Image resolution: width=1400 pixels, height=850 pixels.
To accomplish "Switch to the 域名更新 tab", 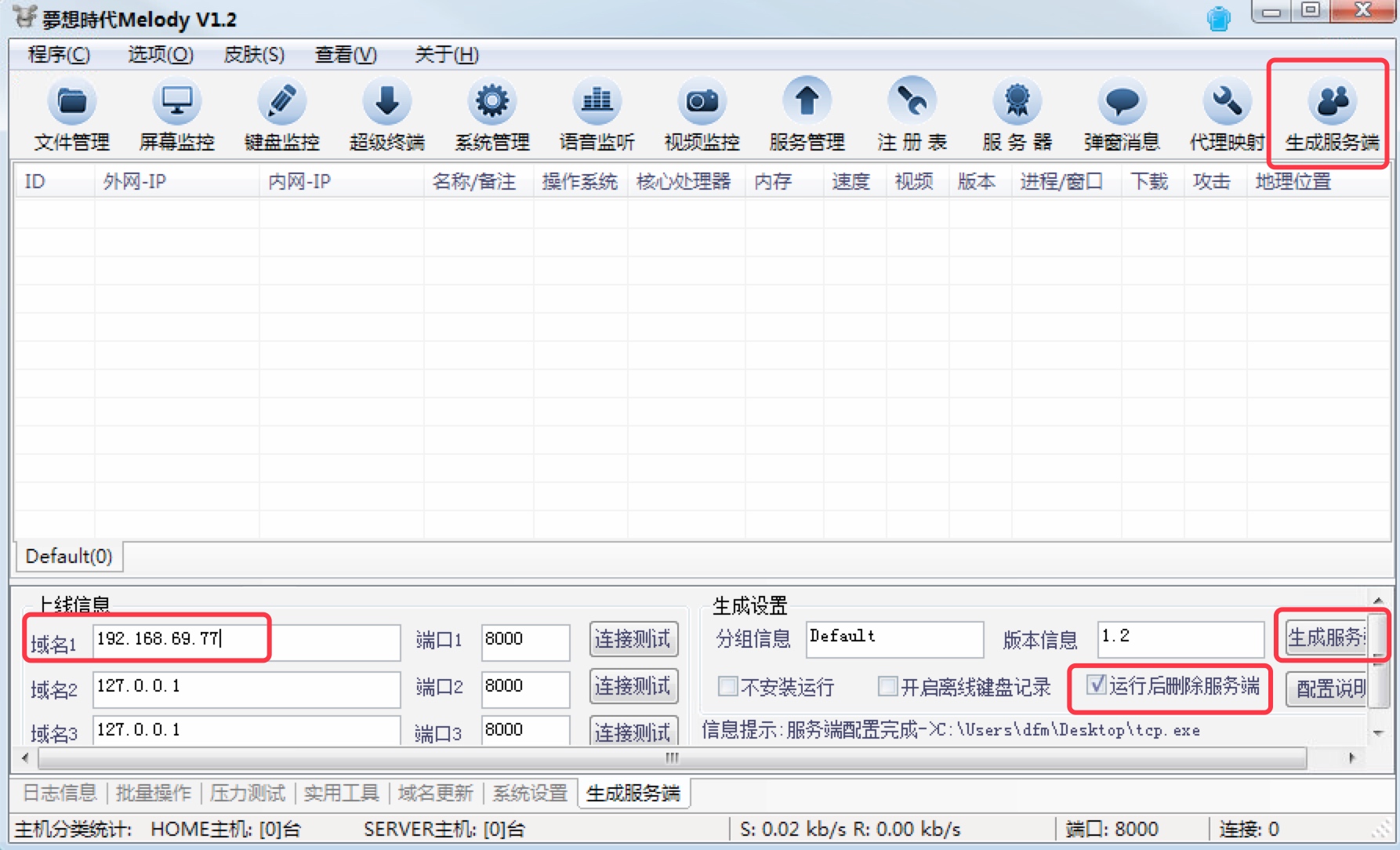I will pos(436,793).
